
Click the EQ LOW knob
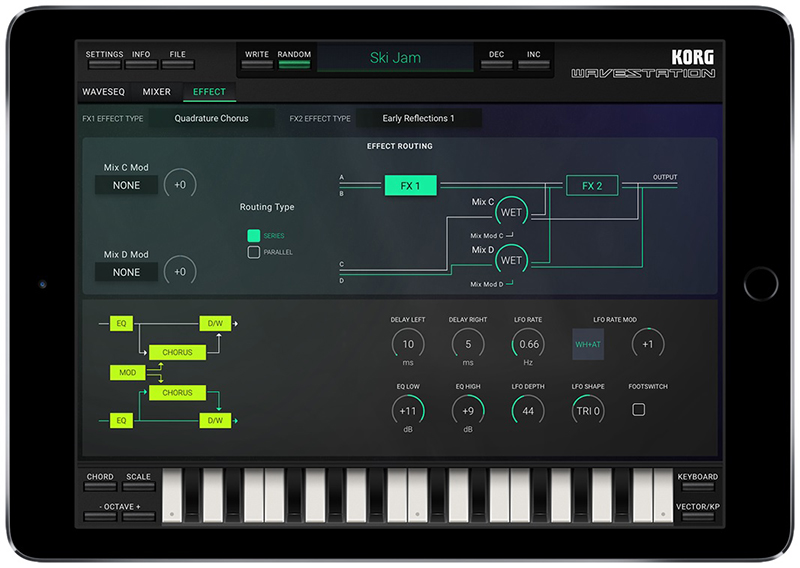(408, 411)
